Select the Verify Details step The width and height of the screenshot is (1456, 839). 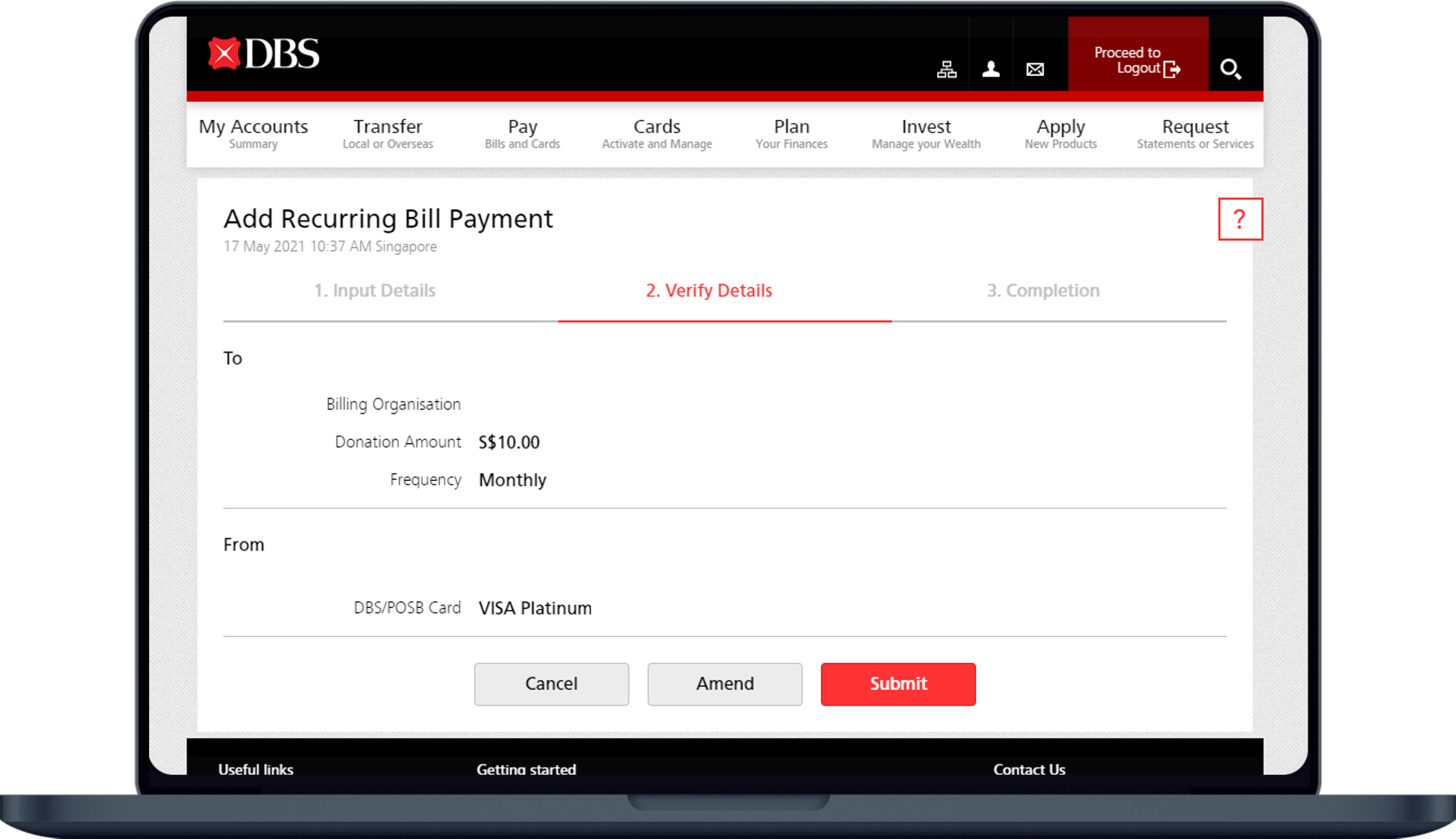pyautogui.click(x=708, y=291)
